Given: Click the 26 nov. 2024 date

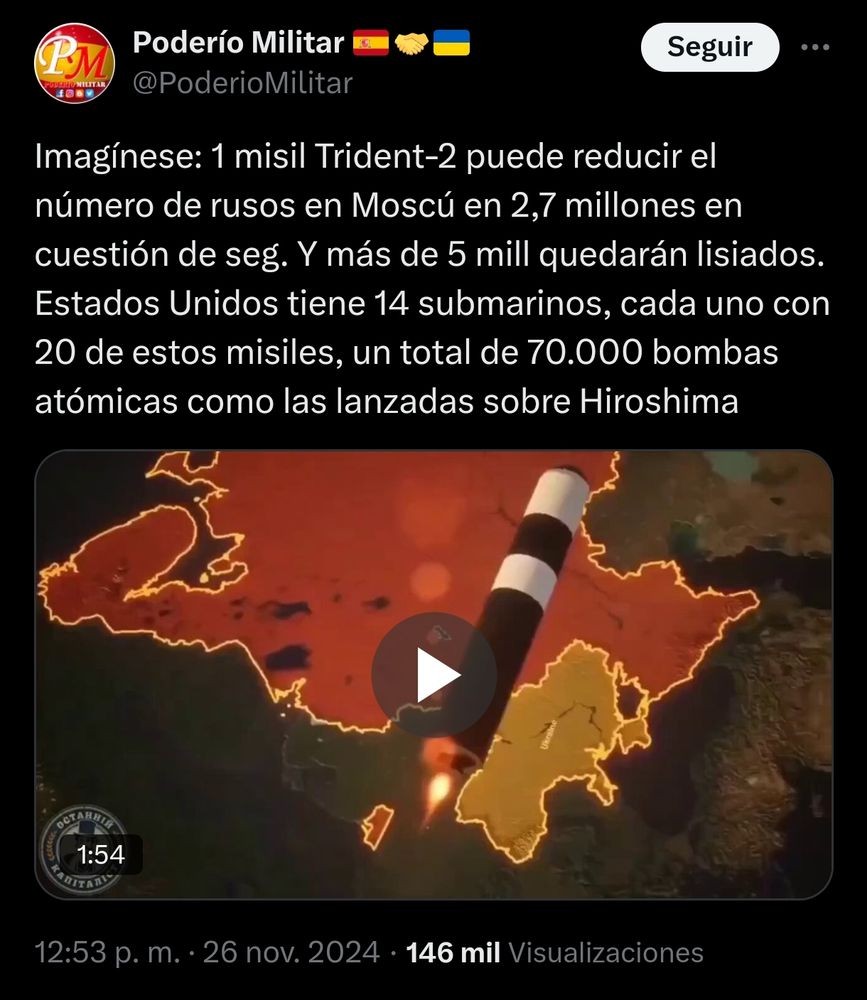Looking at the screenshot, I should [x=291, y=952].
